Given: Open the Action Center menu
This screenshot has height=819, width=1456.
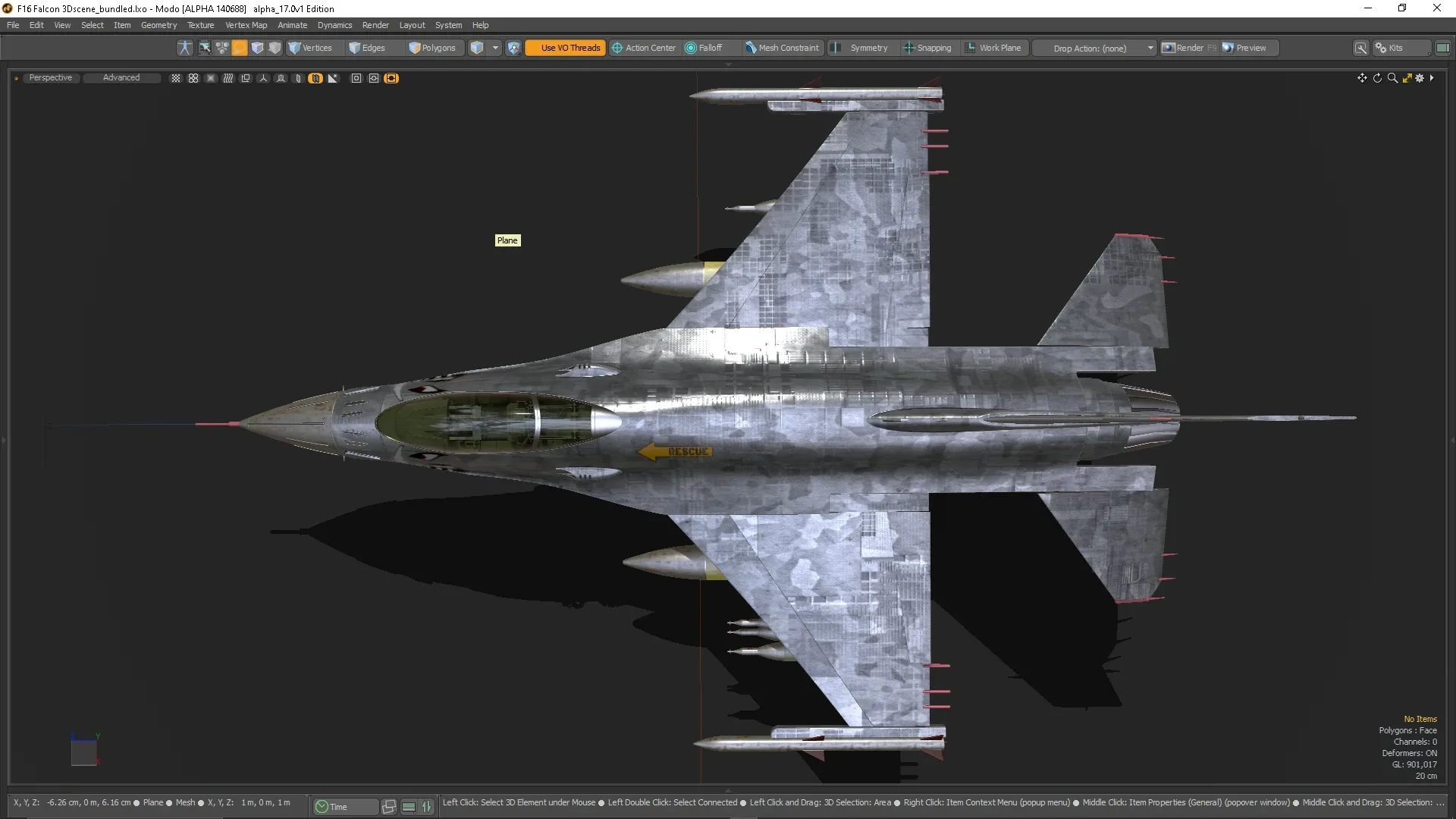Looking at the screenshot, I should pos(644,48).
